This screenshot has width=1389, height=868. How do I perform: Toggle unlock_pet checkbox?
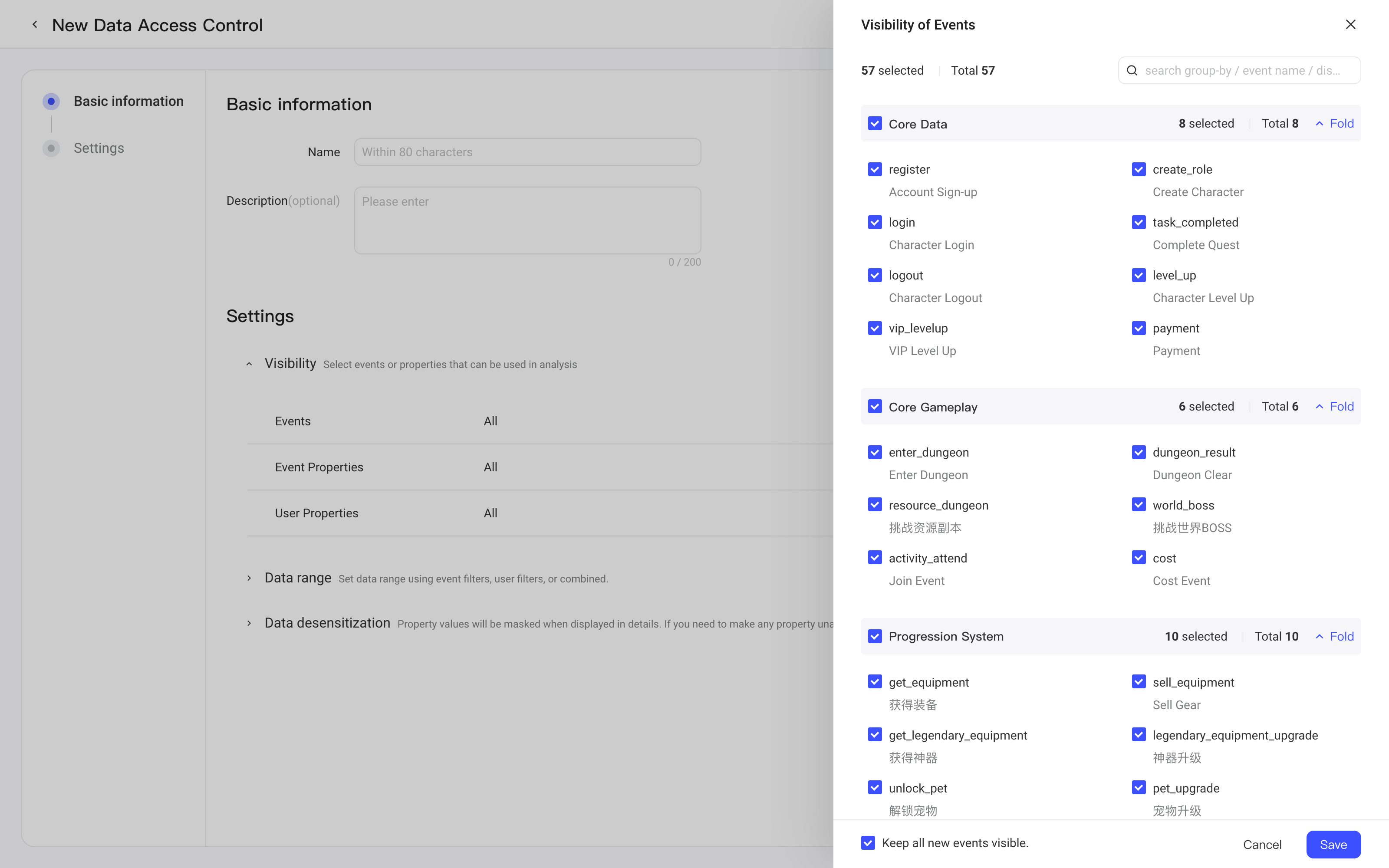(875, 788)
